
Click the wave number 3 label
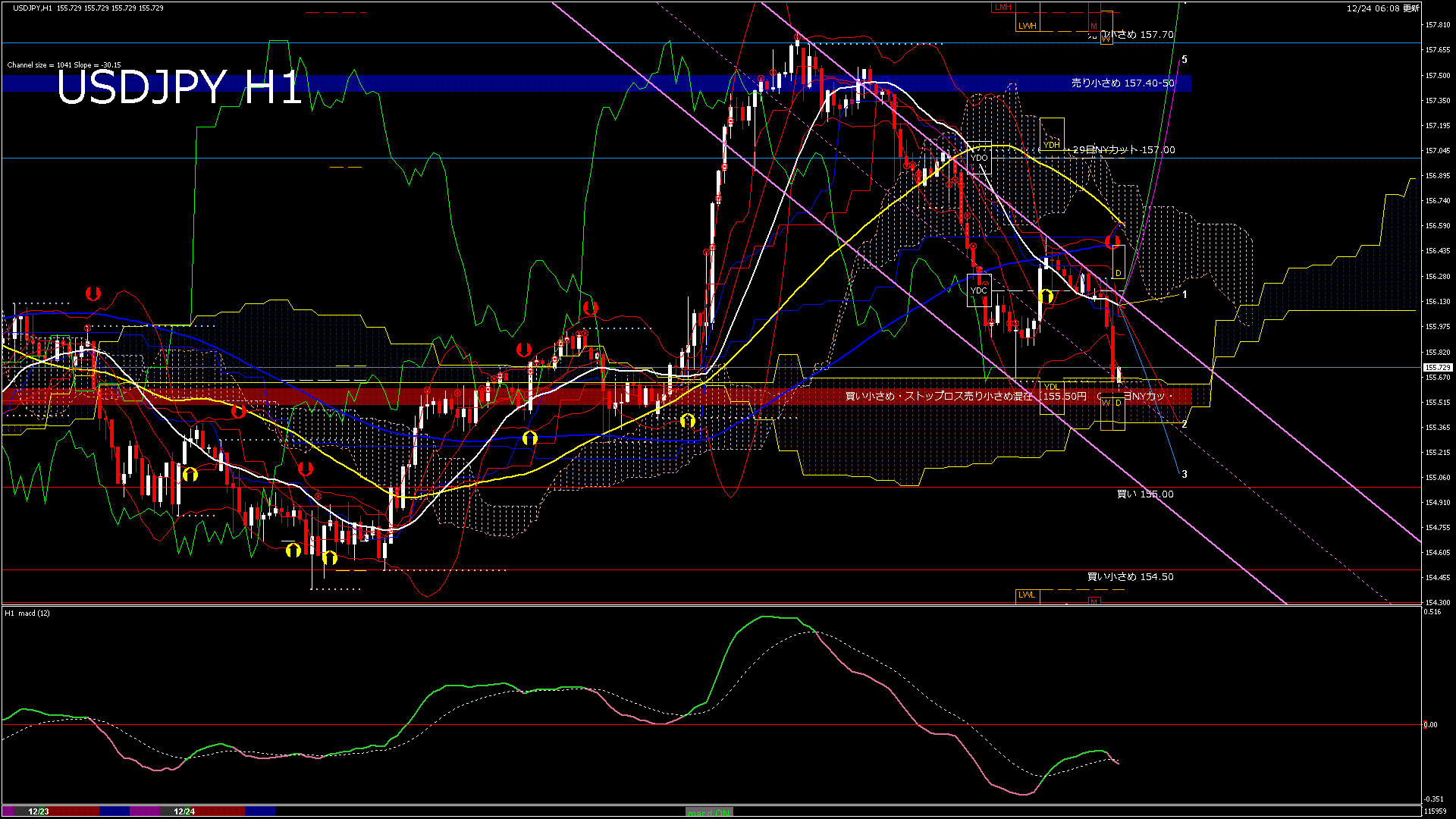point(1185,475)
